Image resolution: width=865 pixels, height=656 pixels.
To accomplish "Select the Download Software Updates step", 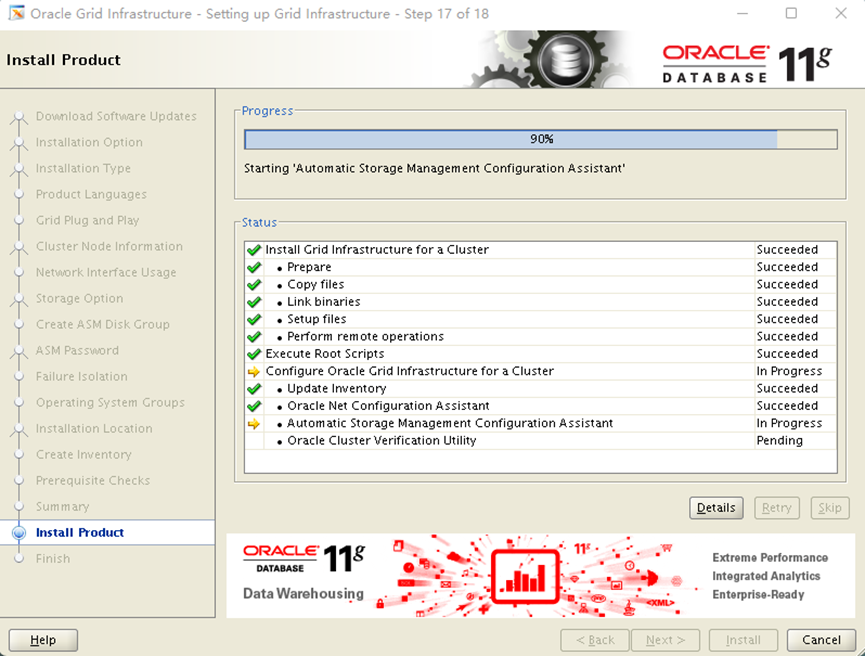I will (x=116, y=116).
